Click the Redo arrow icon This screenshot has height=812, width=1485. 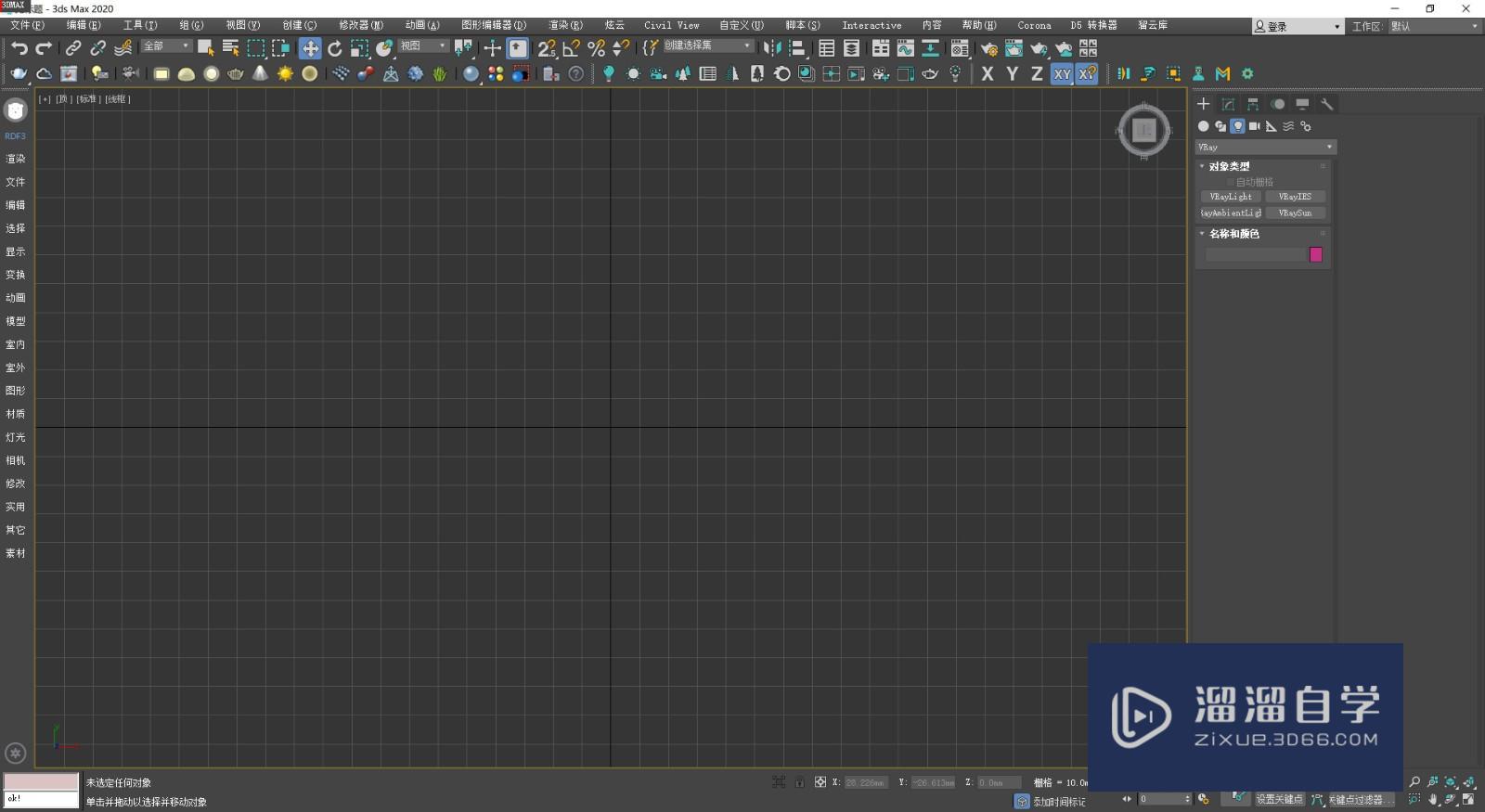(x=43, y=47)
